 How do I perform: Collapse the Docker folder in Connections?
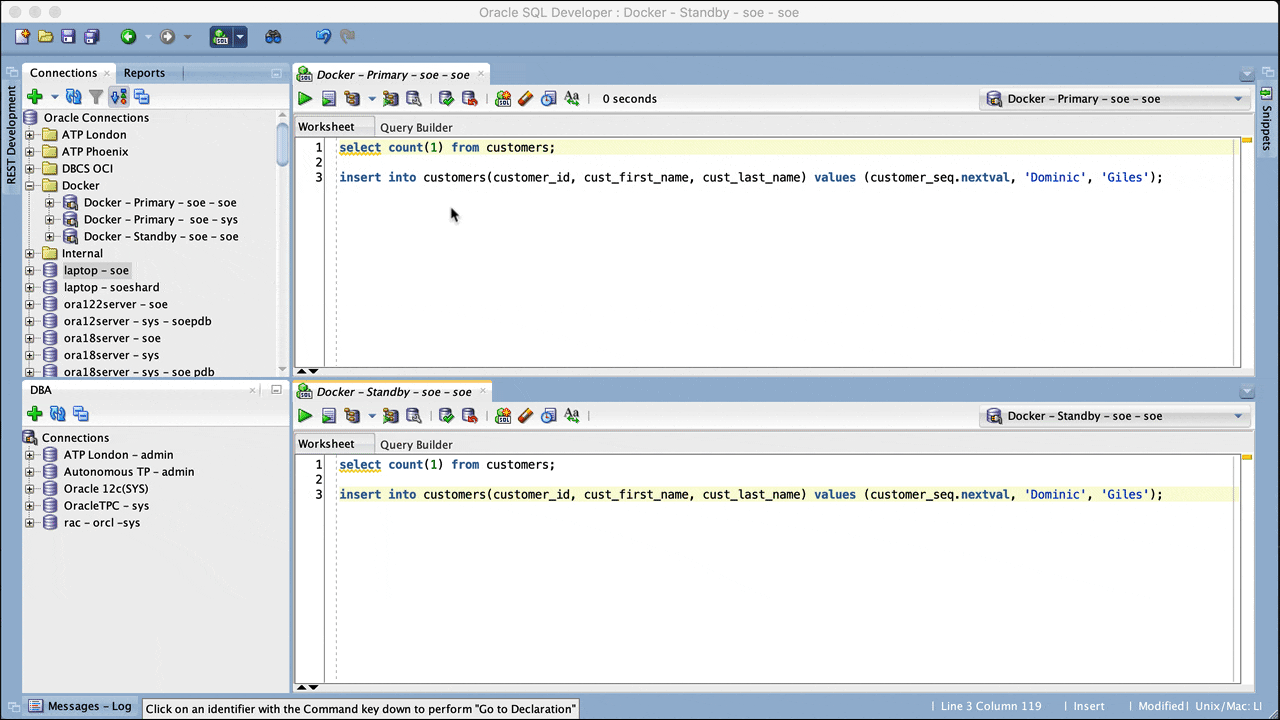coord(30,186)
